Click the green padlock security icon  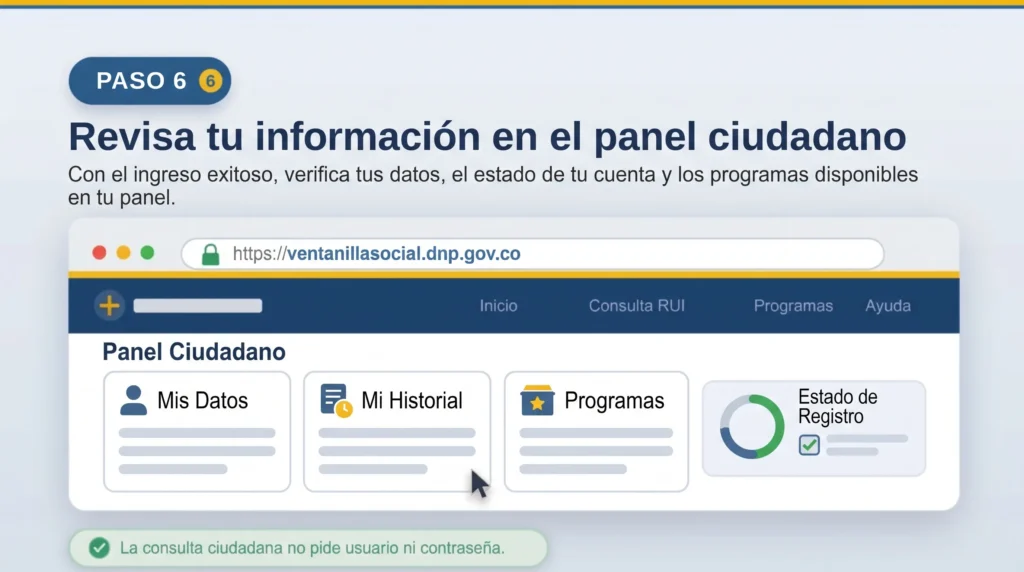210,254
